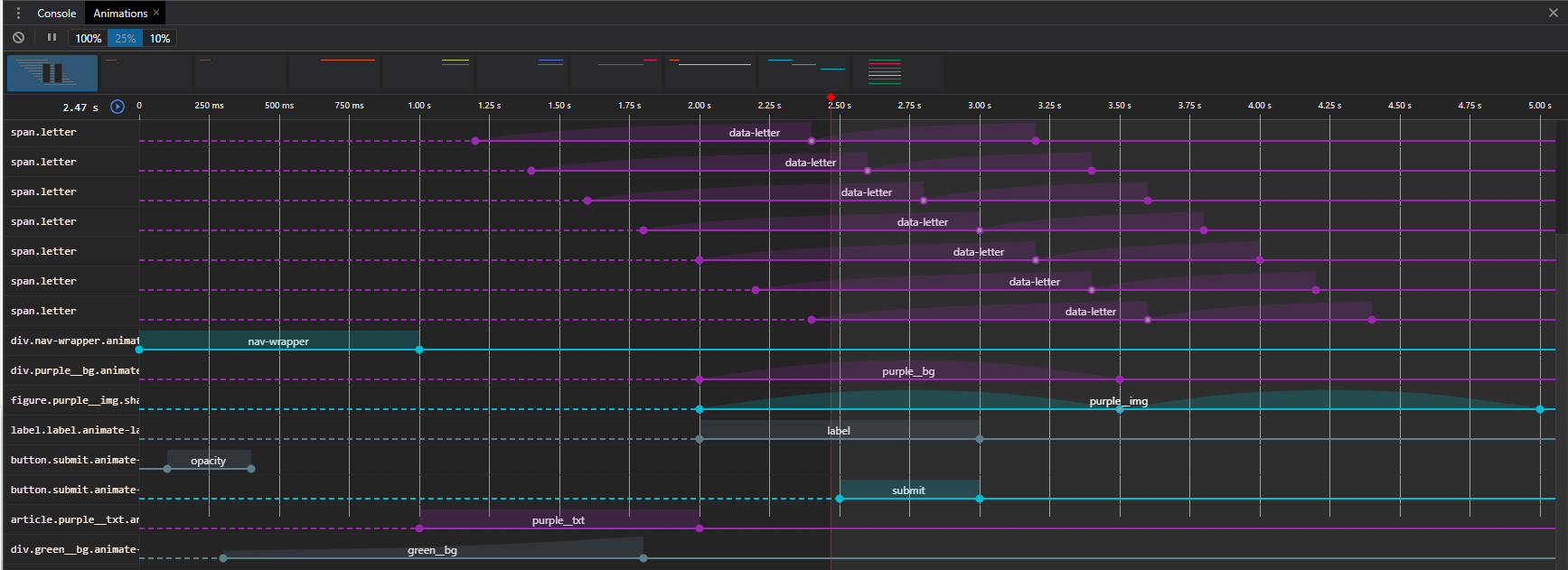Select the figure.purple__img row label
This screenshot has width=1568, height=570.
pos(74,400)
